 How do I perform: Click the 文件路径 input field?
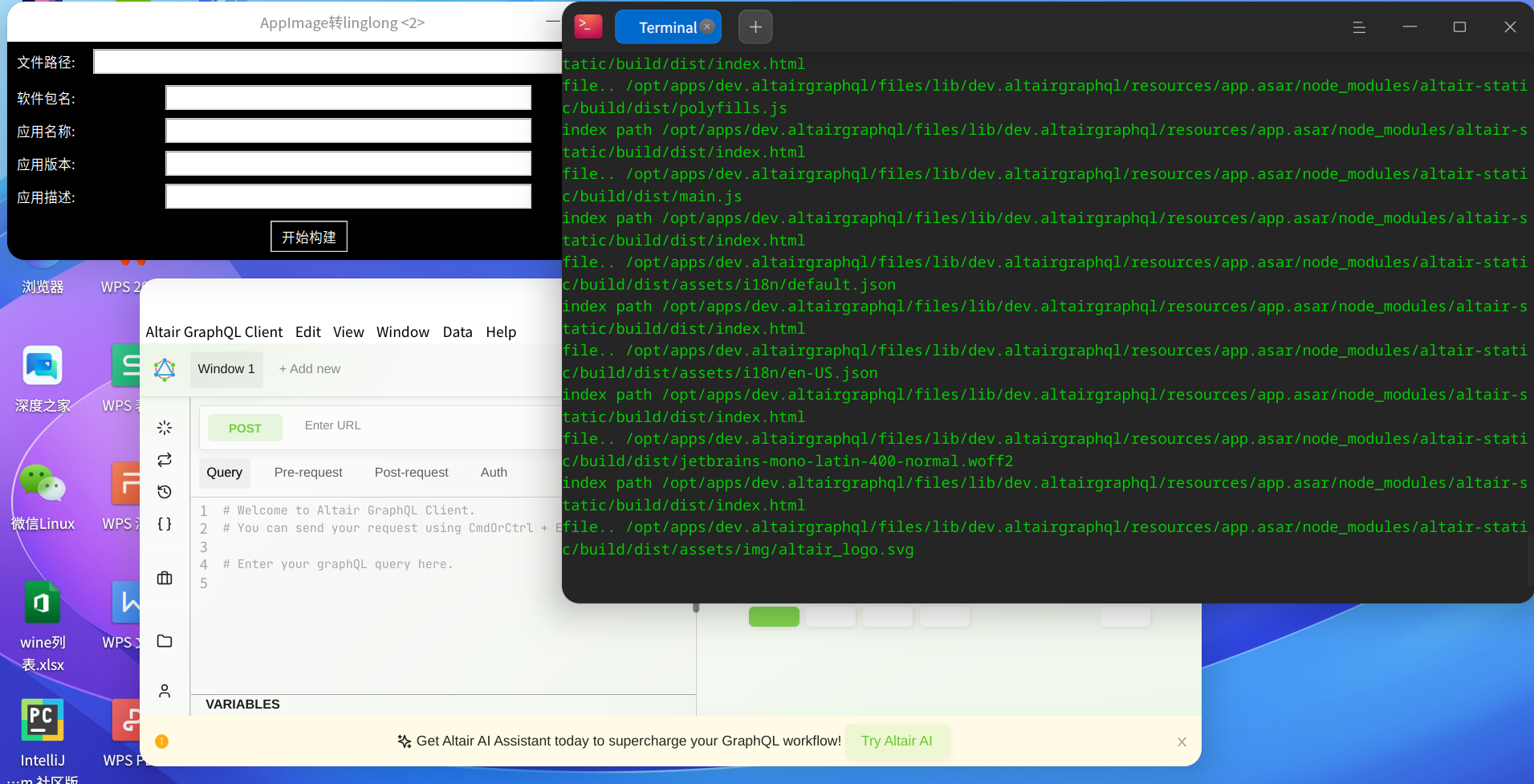click(328, 62)
